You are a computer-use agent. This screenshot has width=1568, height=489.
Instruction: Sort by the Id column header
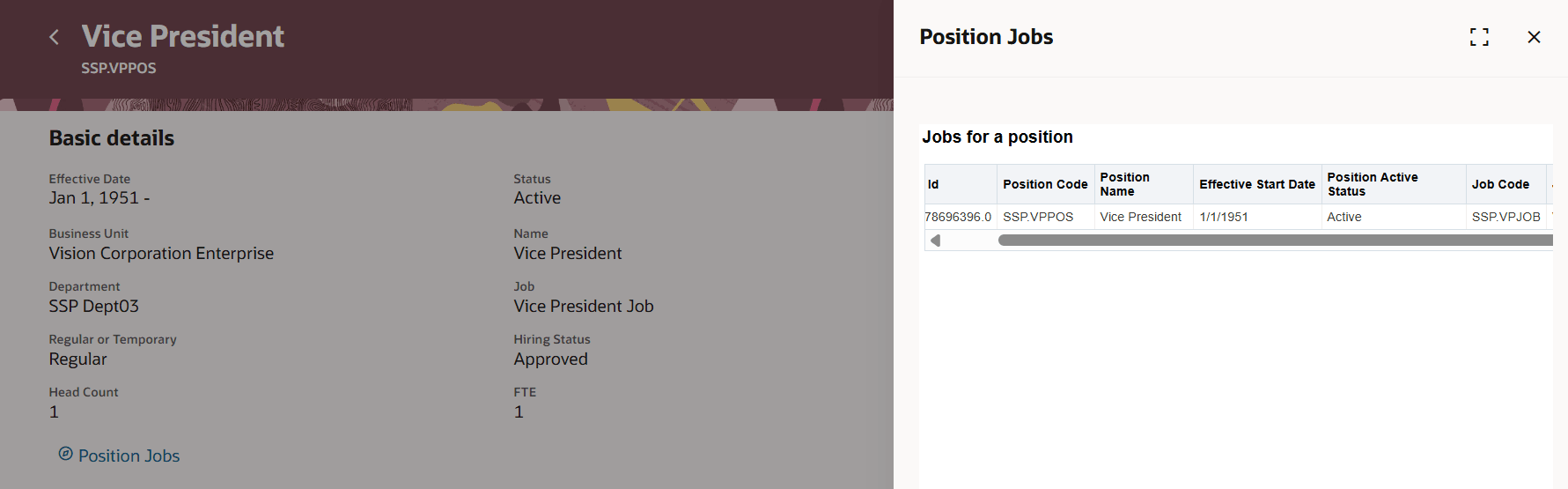(933, 184)
